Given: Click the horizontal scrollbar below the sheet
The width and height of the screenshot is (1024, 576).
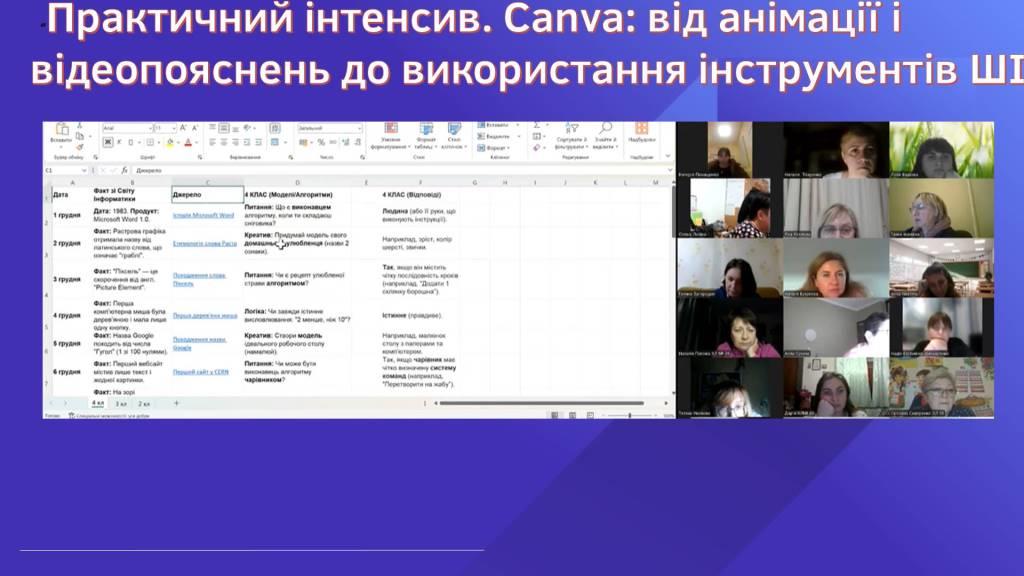Looking at the screenshot, I should pos(540,403).
